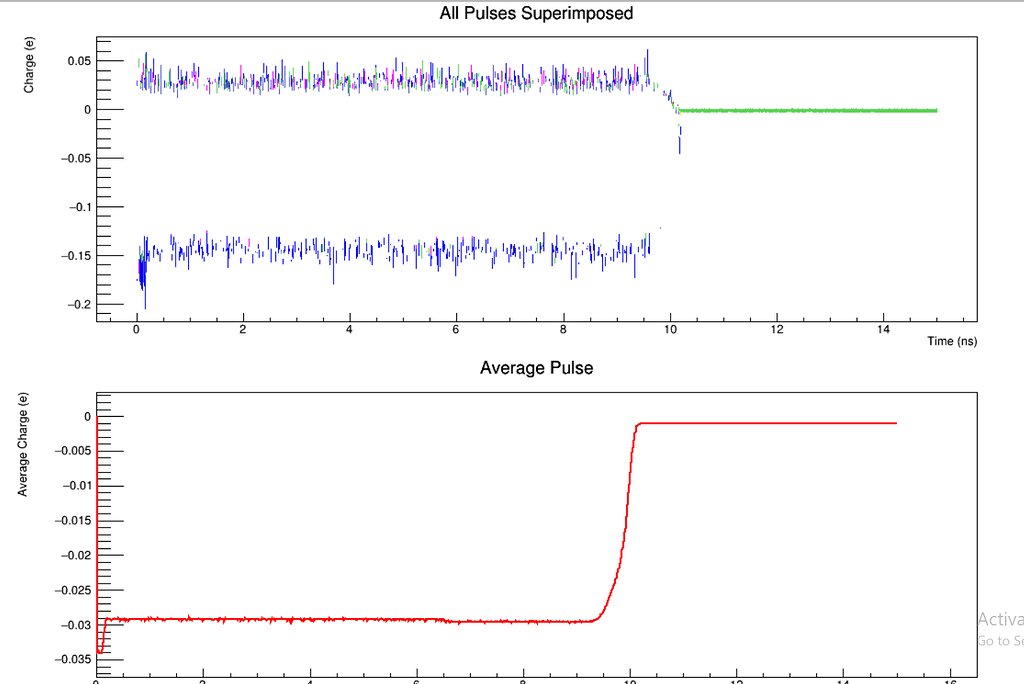
Task: Click the "0.05" tick label on top plot
Action: [78, 61]
